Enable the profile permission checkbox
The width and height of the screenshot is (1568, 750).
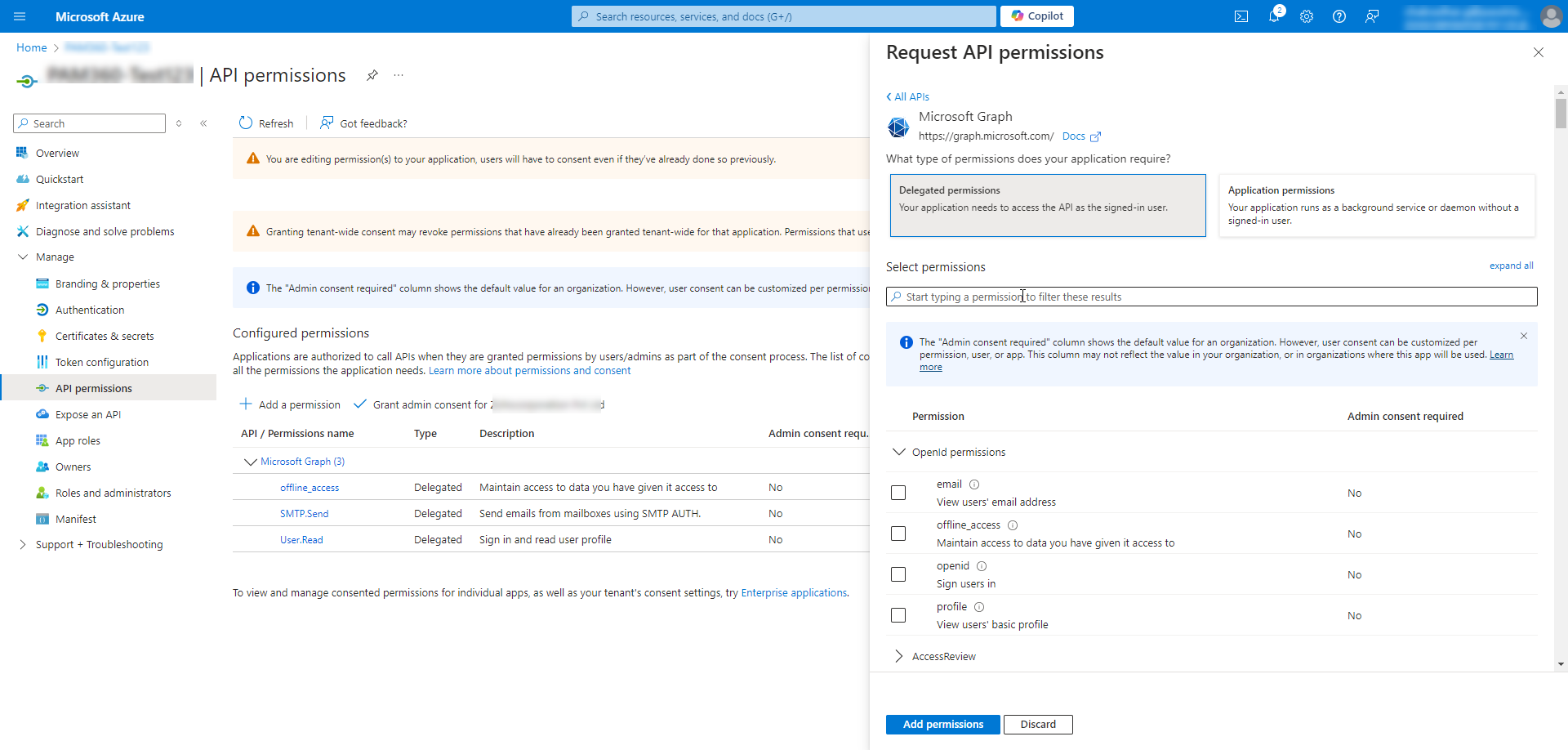click(x=898, y=615)
